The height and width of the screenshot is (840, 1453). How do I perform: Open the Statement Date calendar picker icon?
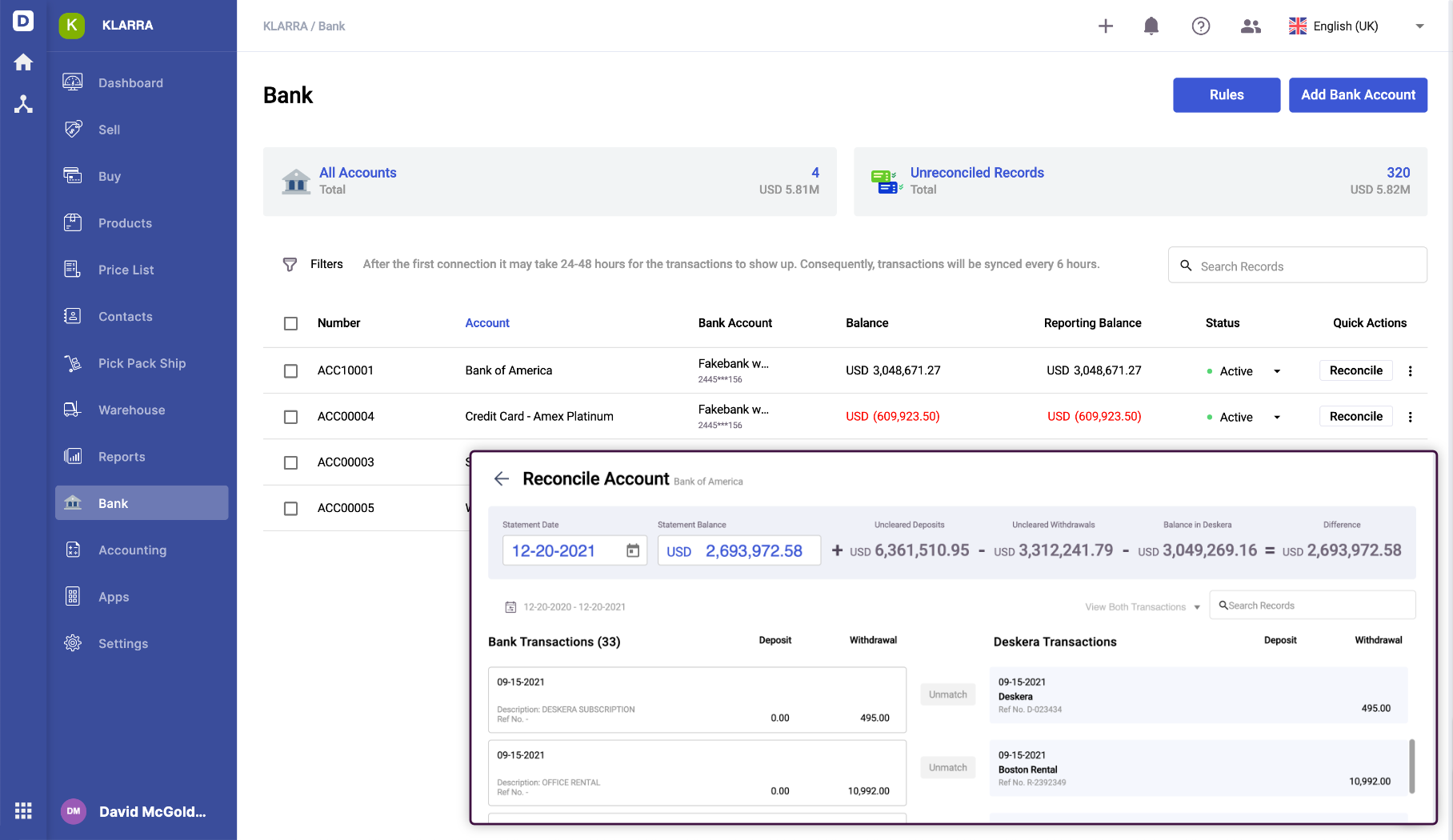(633, 550)
